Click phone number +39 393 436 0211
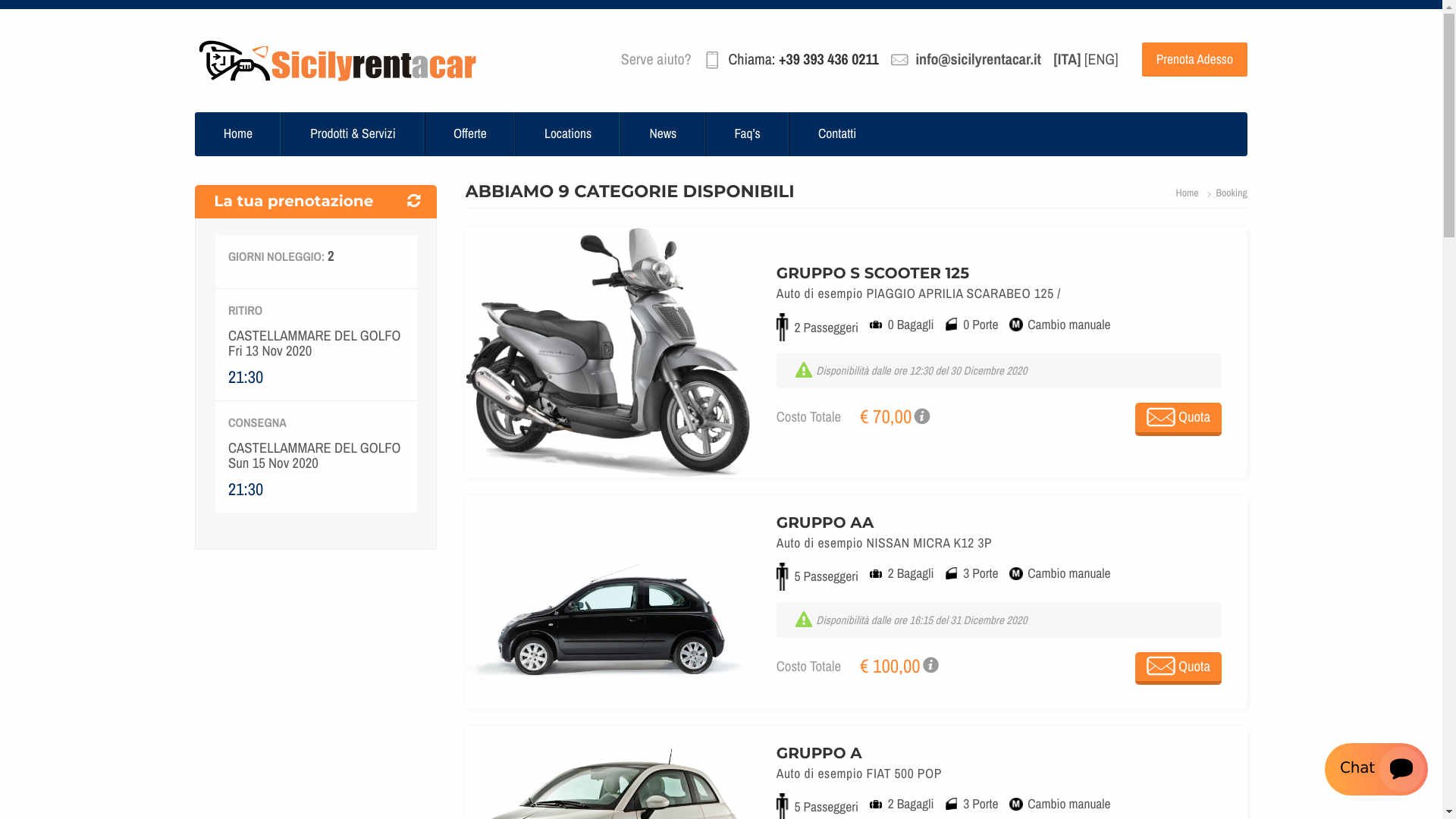The height and width of the screenshot is (819, 1456). [829, 59]
